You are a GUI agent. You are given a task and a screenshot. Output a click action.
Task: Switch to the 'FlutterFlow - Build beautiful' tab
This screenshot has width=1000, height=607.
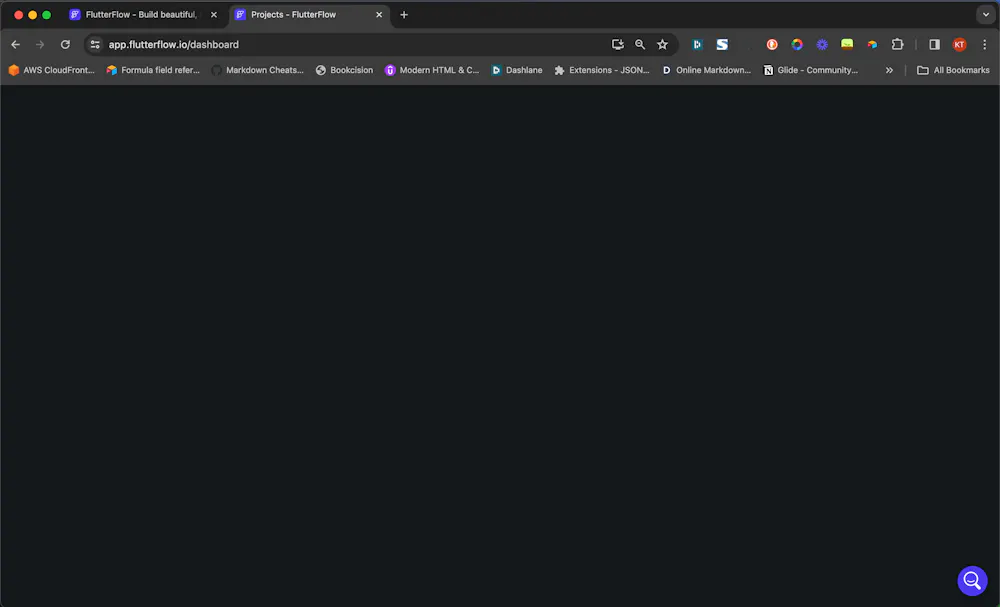(140, 15)
